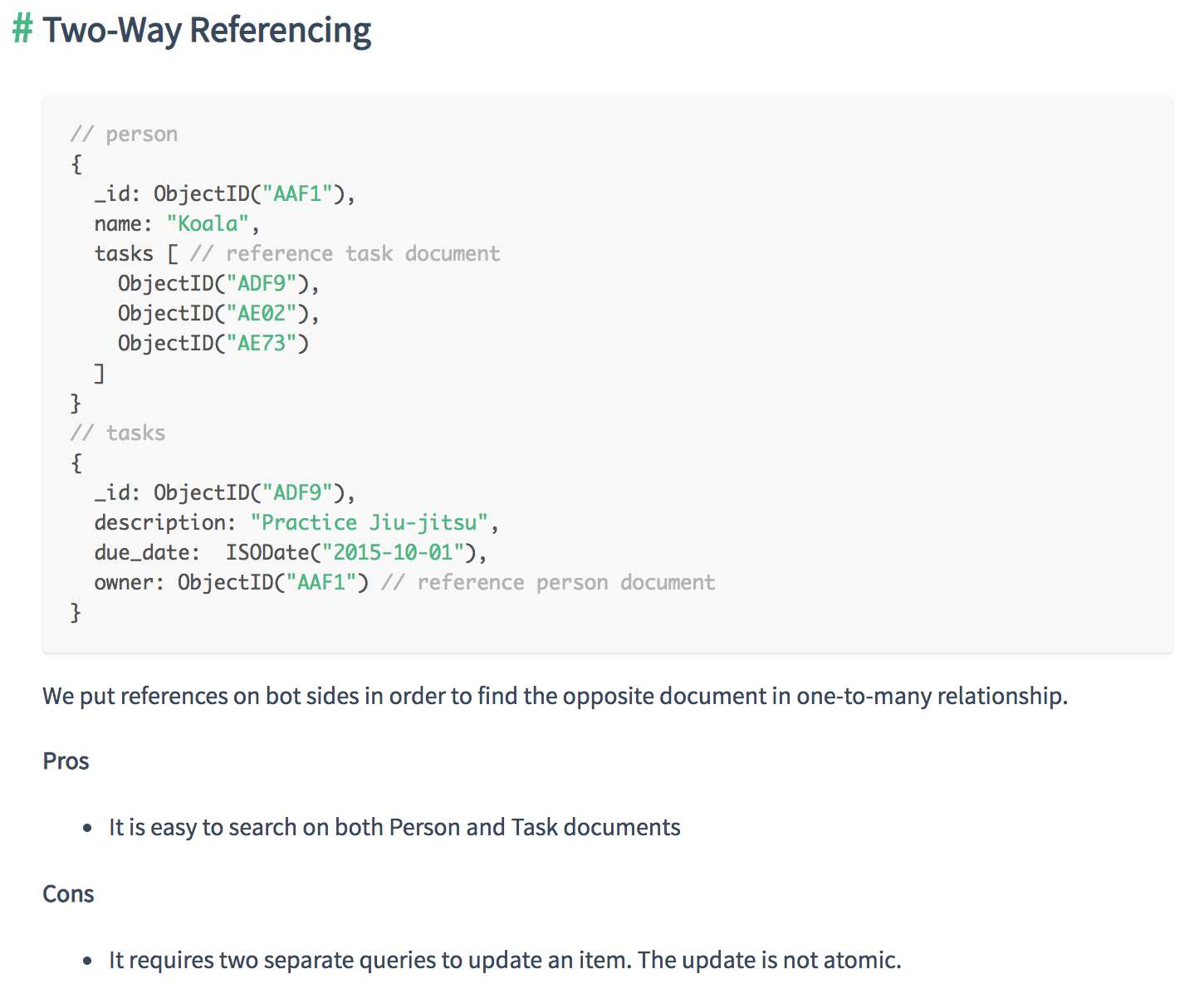Click the due_date ISODate("2015-10-01") line
1204x1008 pixels.
point(291,552)
